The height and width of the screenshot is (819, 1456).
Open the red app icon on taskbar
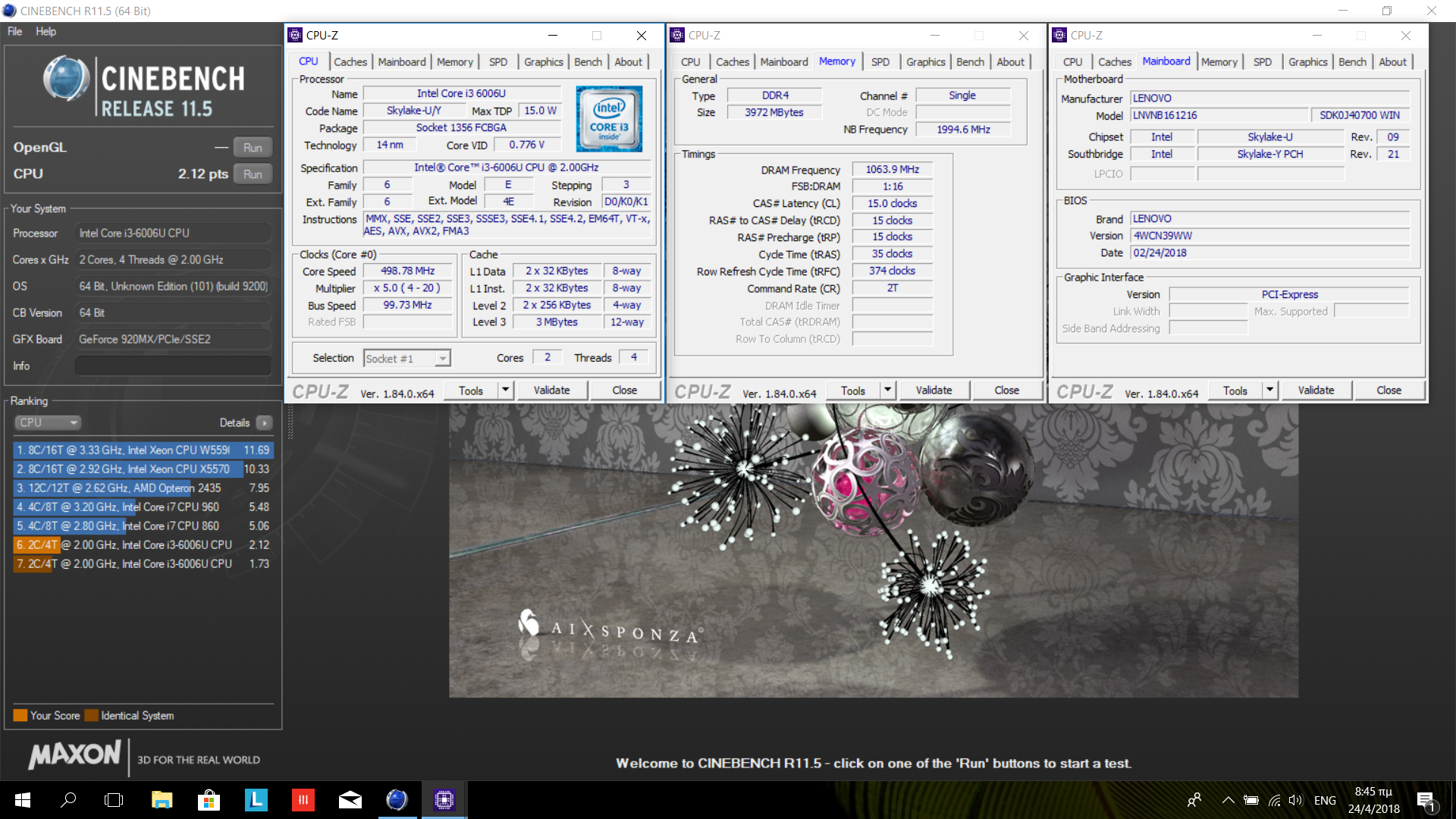(x=303, y=800)
